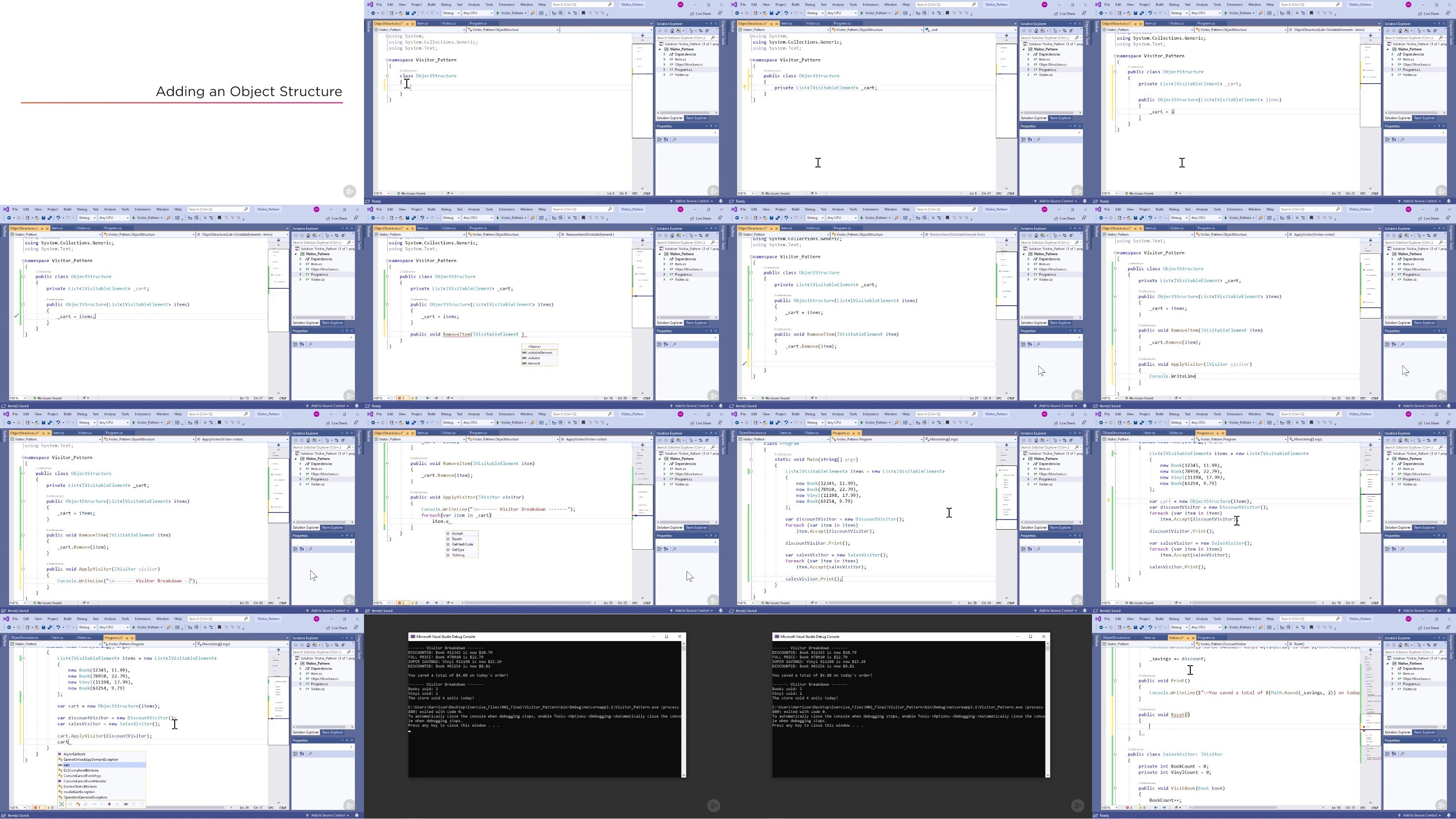Click scrollbar of Debug Console showing blinking cursor
Viewport: 1456px width, 819px height.
point(683,709)
